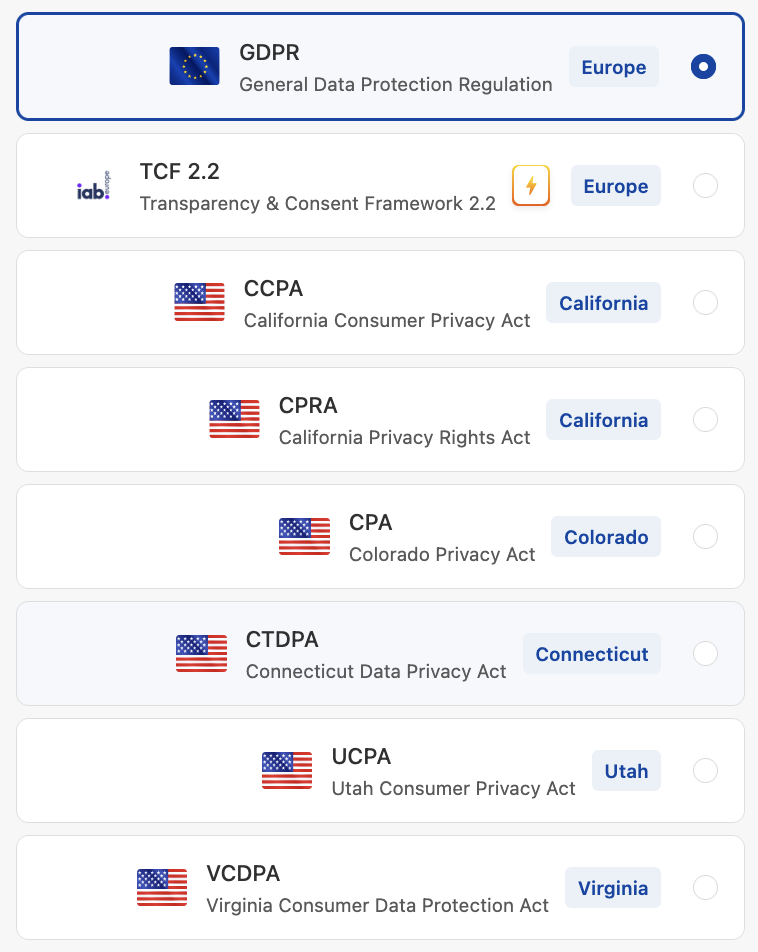
Task: Click the US flag beside CPA
Action: click(304, 536)
